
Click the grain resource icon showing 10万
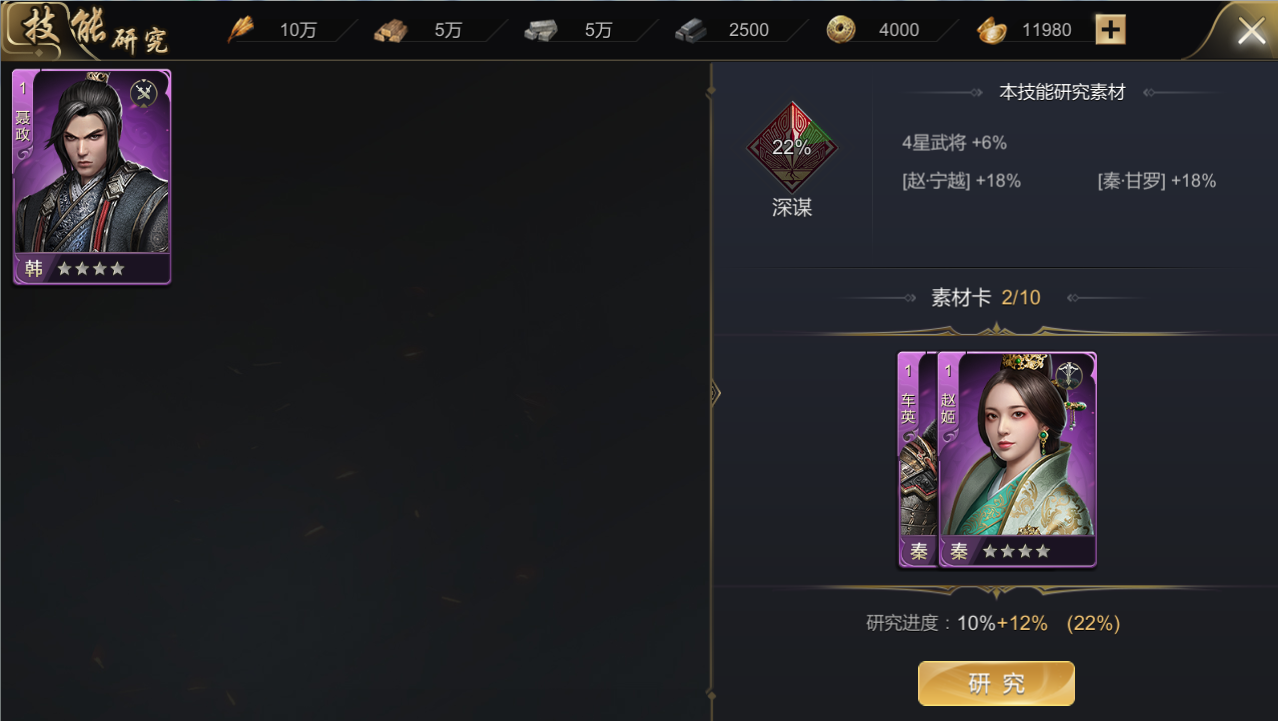coord(241,30)
